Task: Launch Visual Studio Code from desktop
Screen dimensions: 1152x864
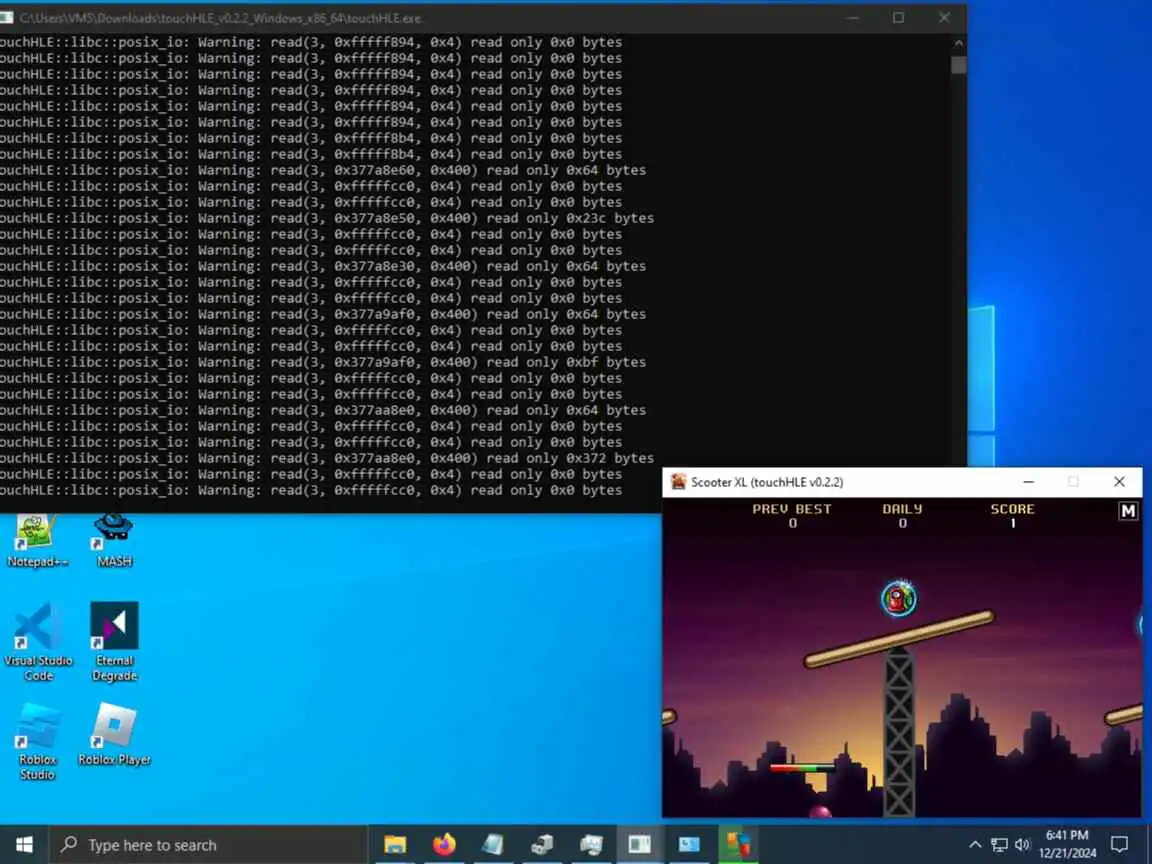Action: pos(38,641)
